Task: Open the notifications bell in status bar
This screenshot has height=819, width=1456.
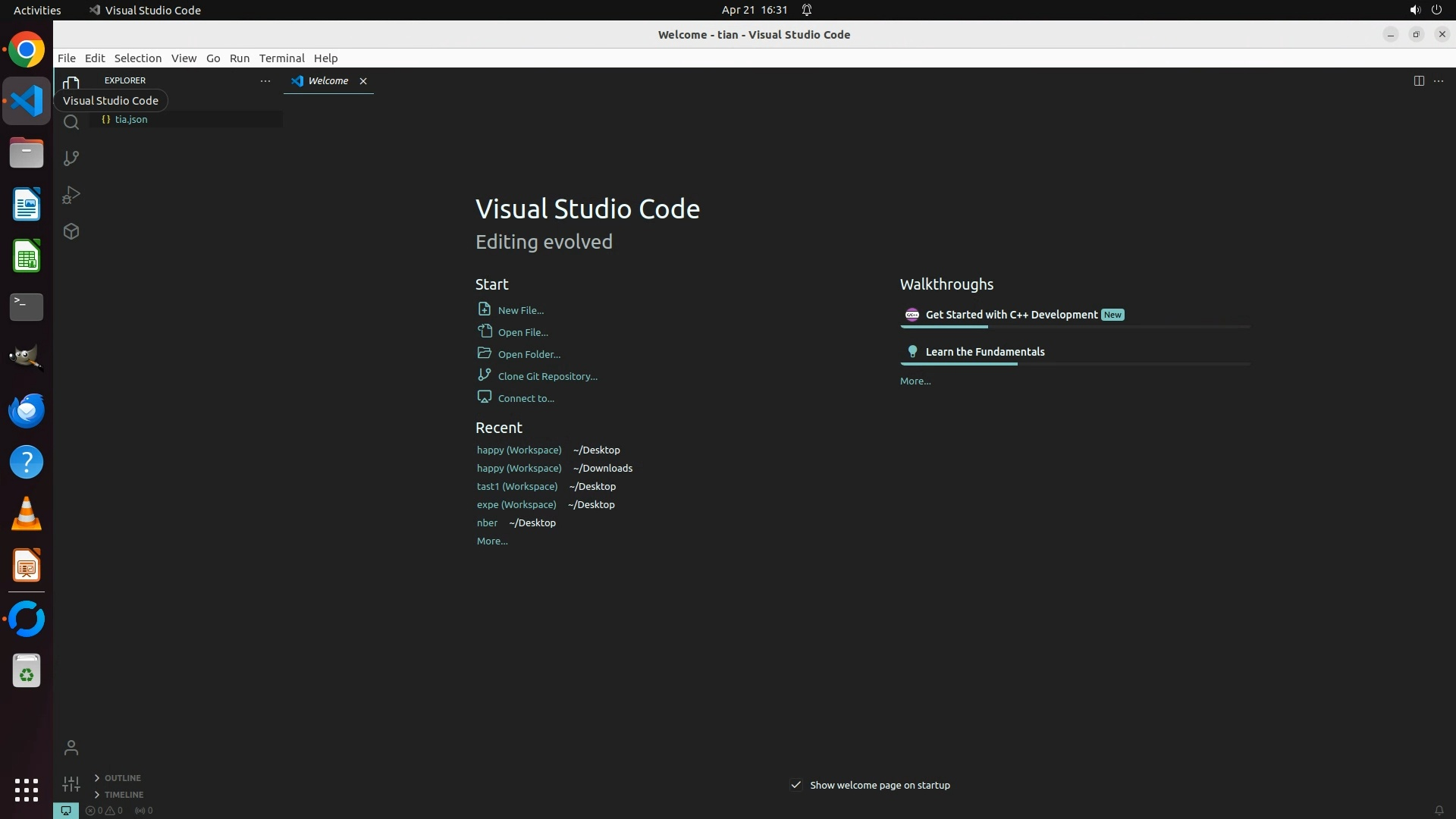Action: pyautogui.click(x=1439, y=811)
